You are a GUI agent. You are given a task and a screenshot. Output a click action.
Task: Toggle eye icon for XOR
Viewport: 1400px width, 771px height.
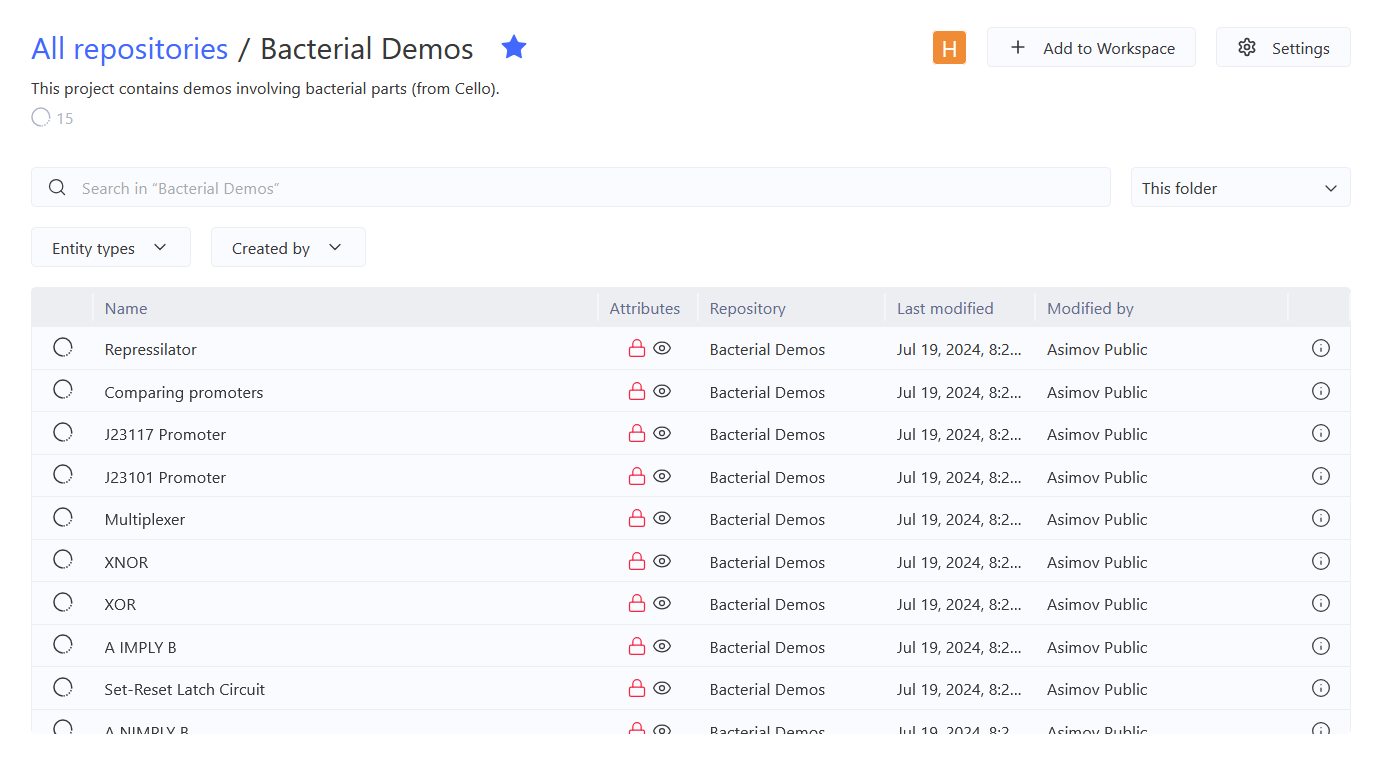click(662, 603)
